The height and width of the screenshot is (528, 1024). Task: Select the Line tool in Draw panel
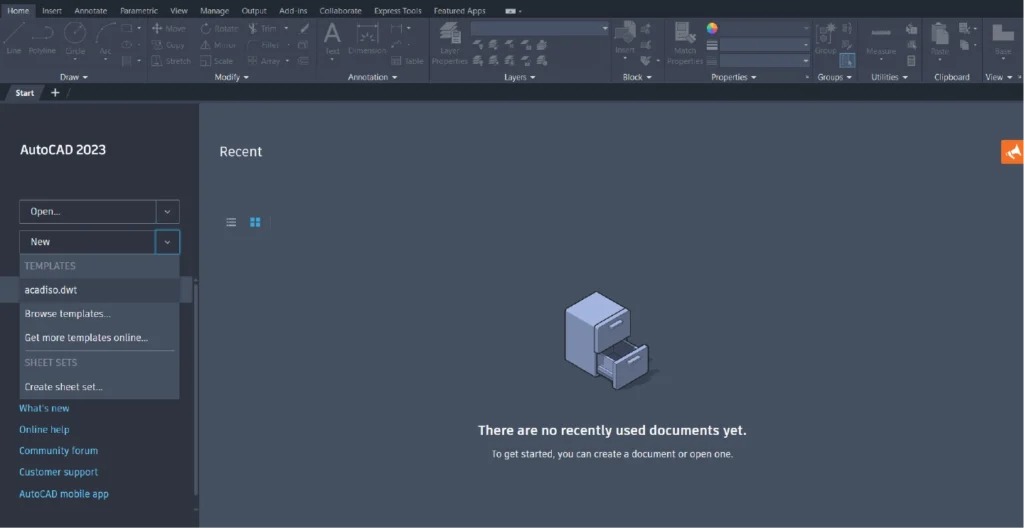coord(14,39)
